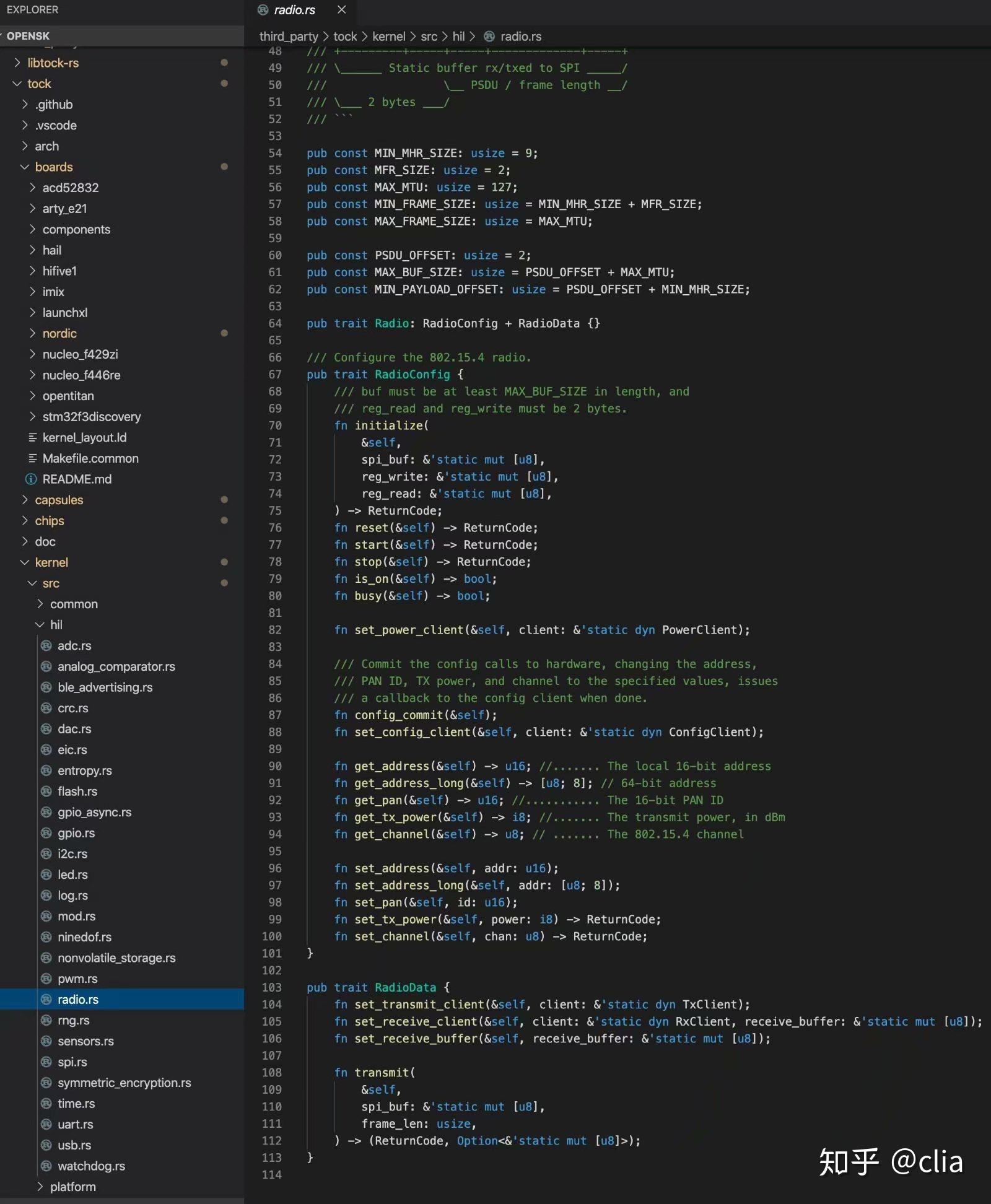The height and width of the screenshot is (1204, 991).
Task: Click the file icon next to kernel_layout.ld
Action: click(33, 437)
